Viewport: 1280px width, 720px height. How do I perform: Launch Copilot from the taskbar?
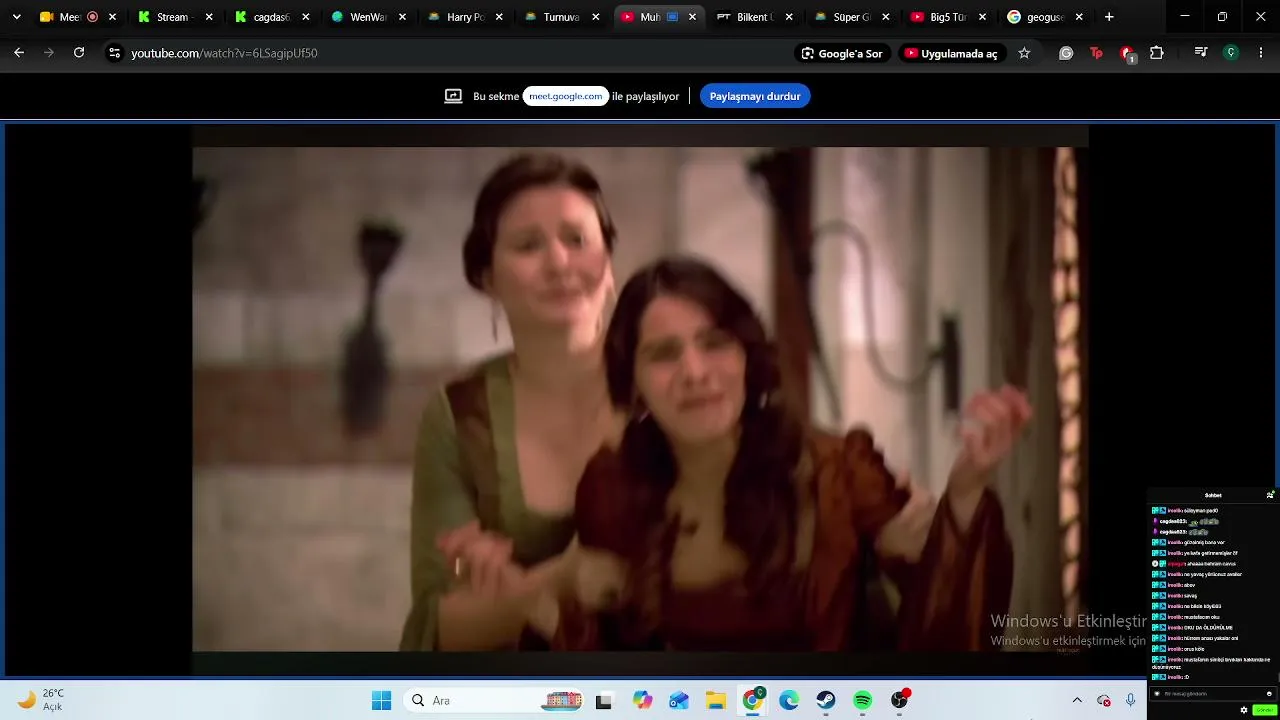tap(643, 701)
